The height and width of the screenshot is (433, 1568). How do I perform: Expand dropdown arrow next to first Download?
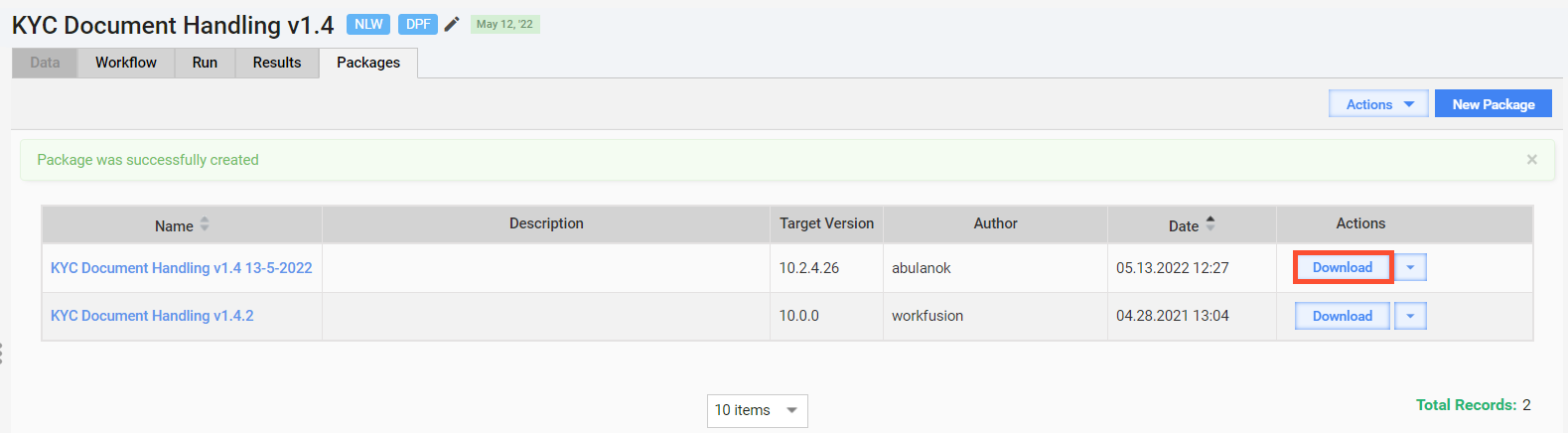click(x=1410, y=267)
